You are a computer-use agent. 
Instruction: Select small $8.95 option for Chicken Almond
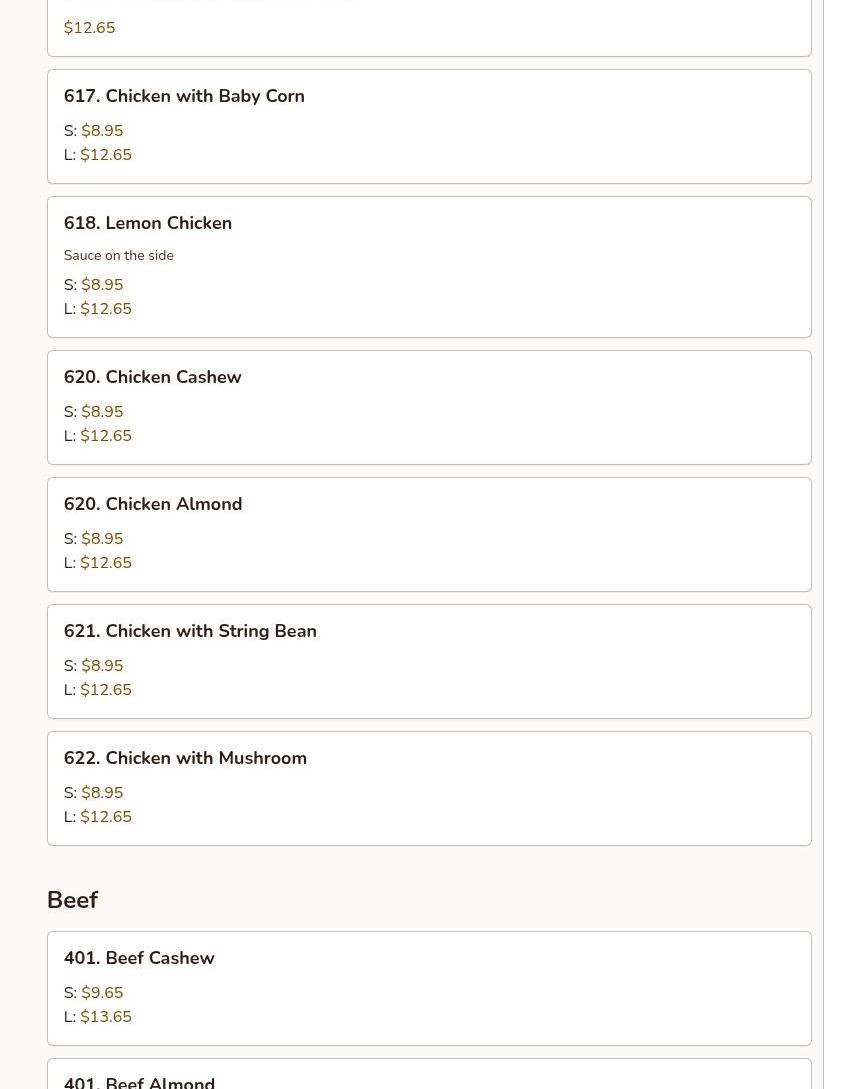(102, 539)
